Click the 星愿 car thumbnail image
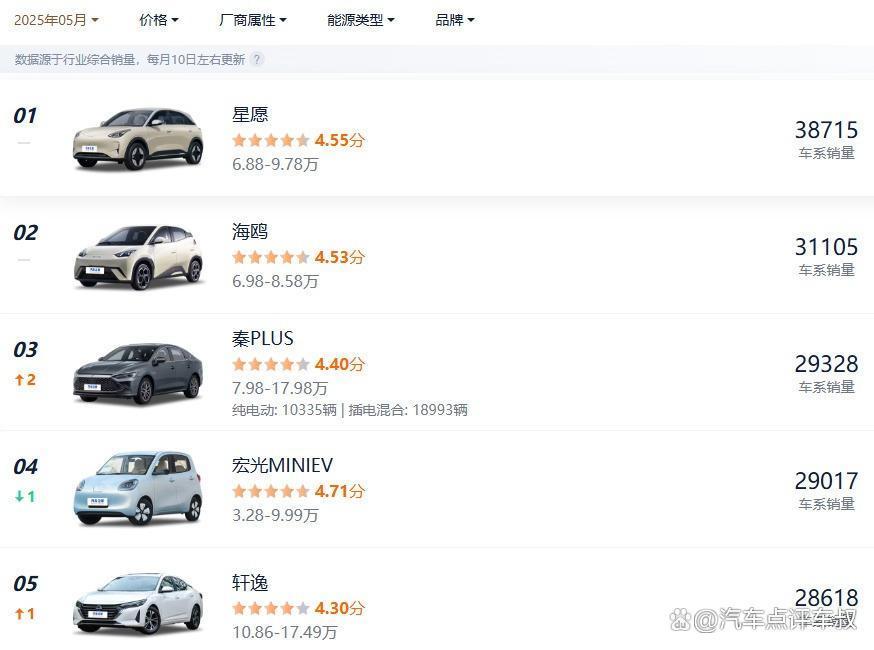This screenshot has height=650, width=874. click(138, 138)
